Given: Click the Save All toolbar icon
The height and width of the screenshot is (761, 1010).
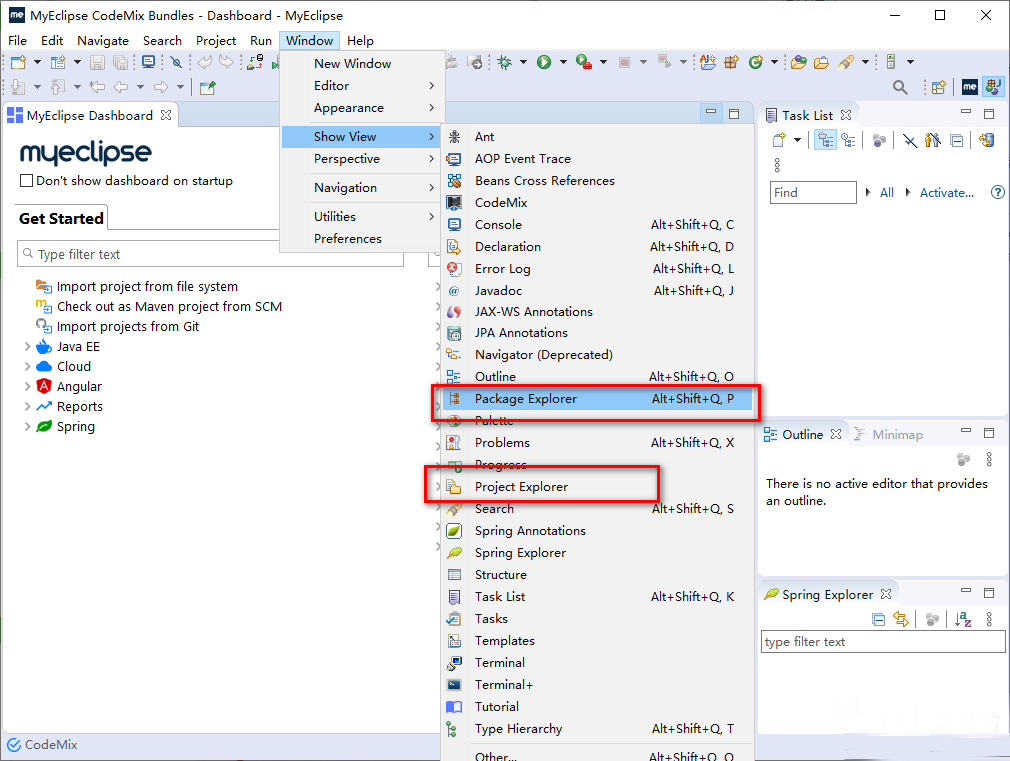Looking at the screenshot, I should pos(120,62).
